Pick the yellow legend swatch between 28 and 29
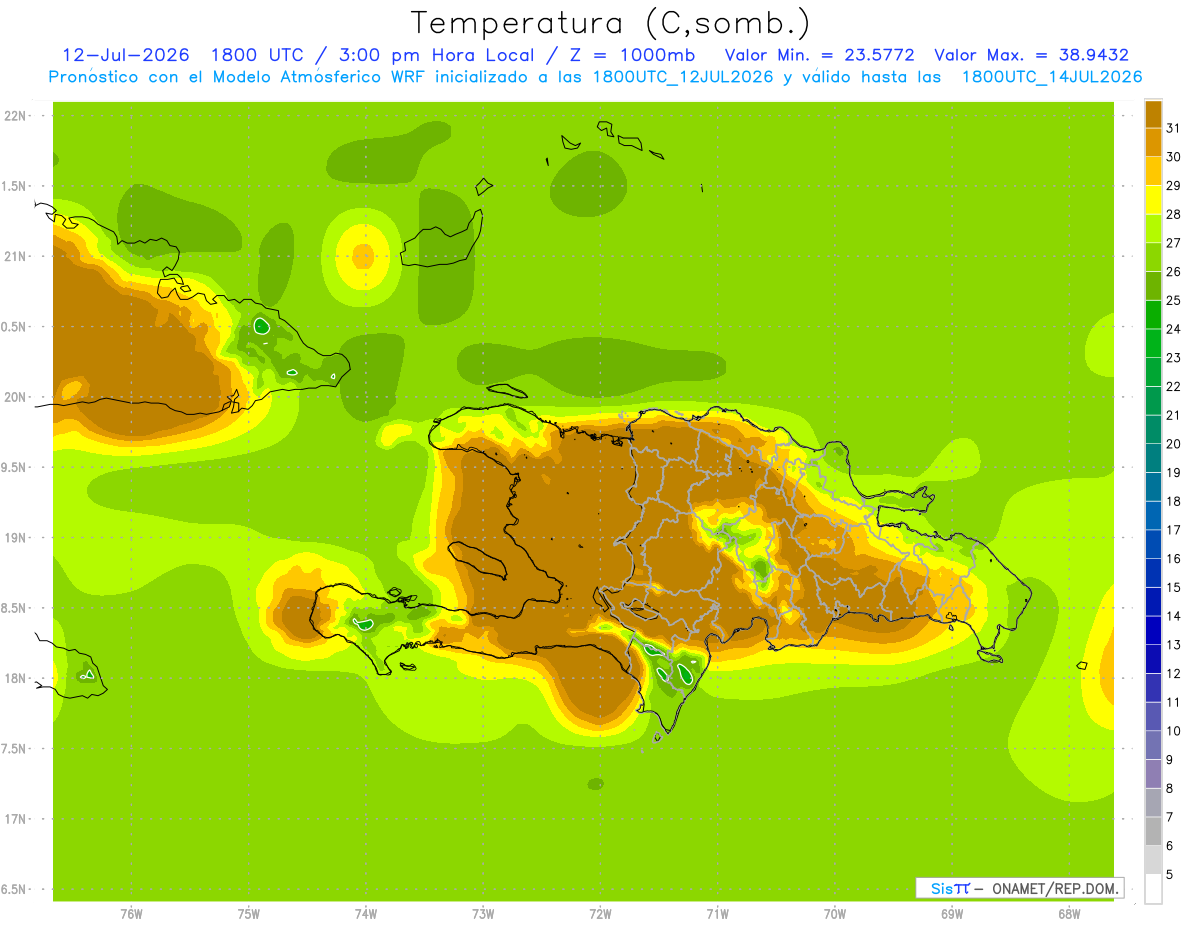The image size is (1200, 927). tap(1153, 200)
